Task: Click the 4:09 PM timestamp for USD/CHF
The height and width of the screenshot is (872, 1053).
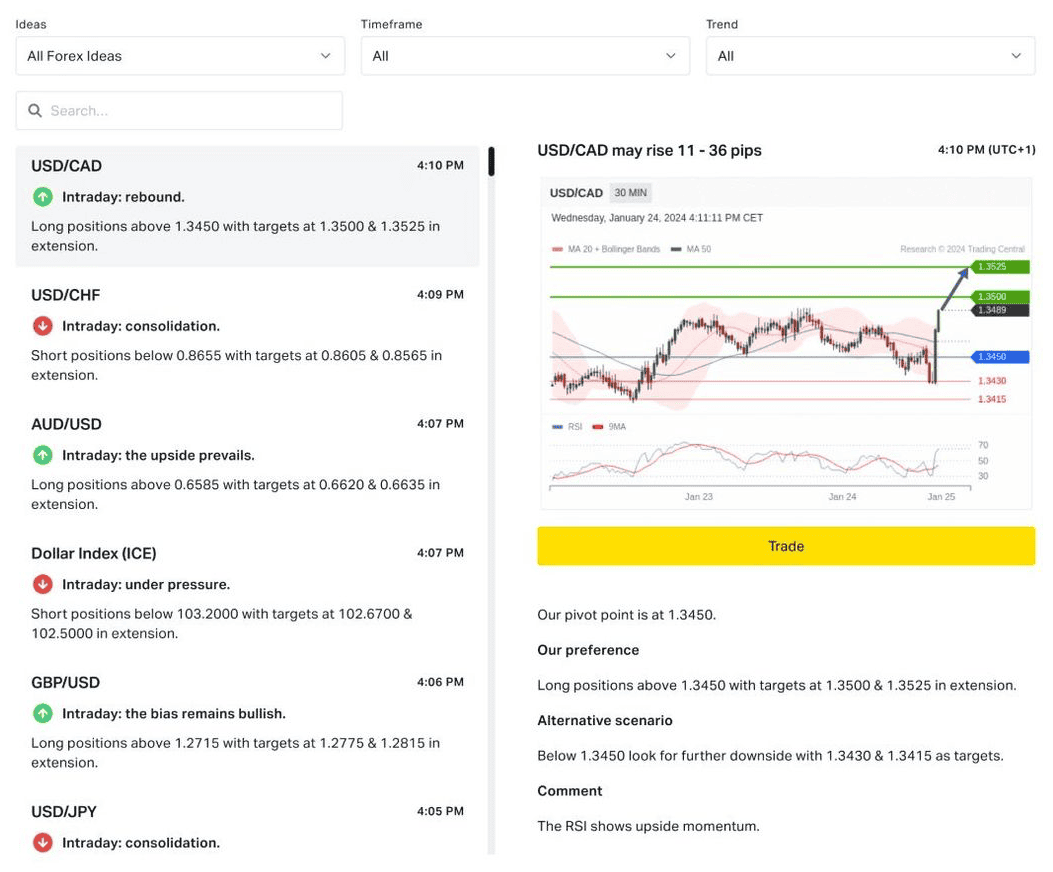Action: pos(440,294)
